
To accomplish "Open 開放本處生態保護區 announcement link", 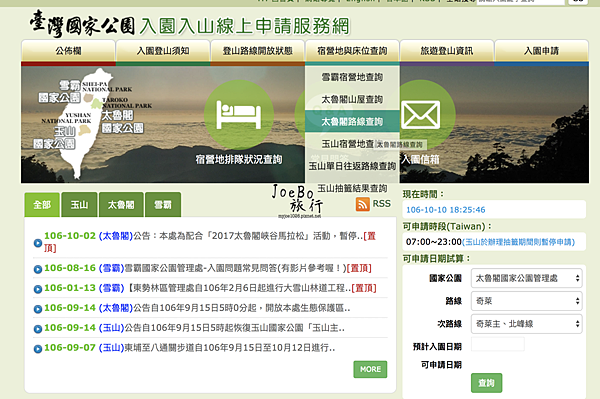I will click(x=197, y=308).
